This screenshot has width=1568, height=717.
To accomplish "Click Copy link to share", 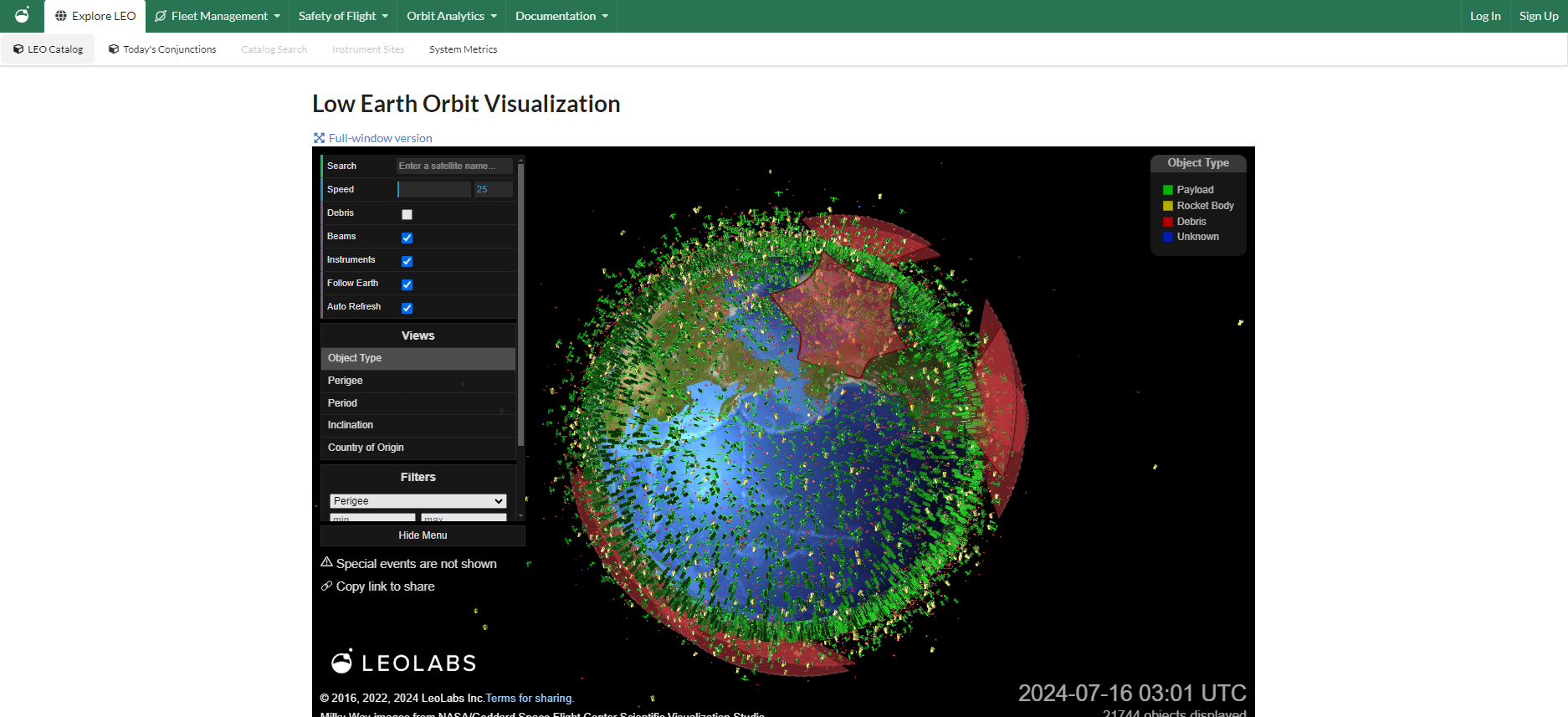I will 385,586.
